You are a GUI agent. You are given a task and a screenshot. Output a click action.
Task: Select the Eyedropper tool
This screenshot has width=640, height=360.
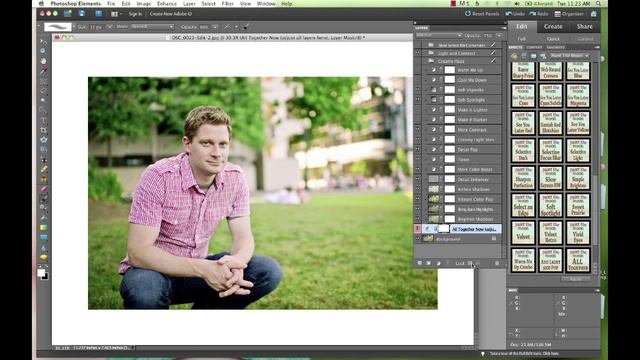tap(43, 71)
